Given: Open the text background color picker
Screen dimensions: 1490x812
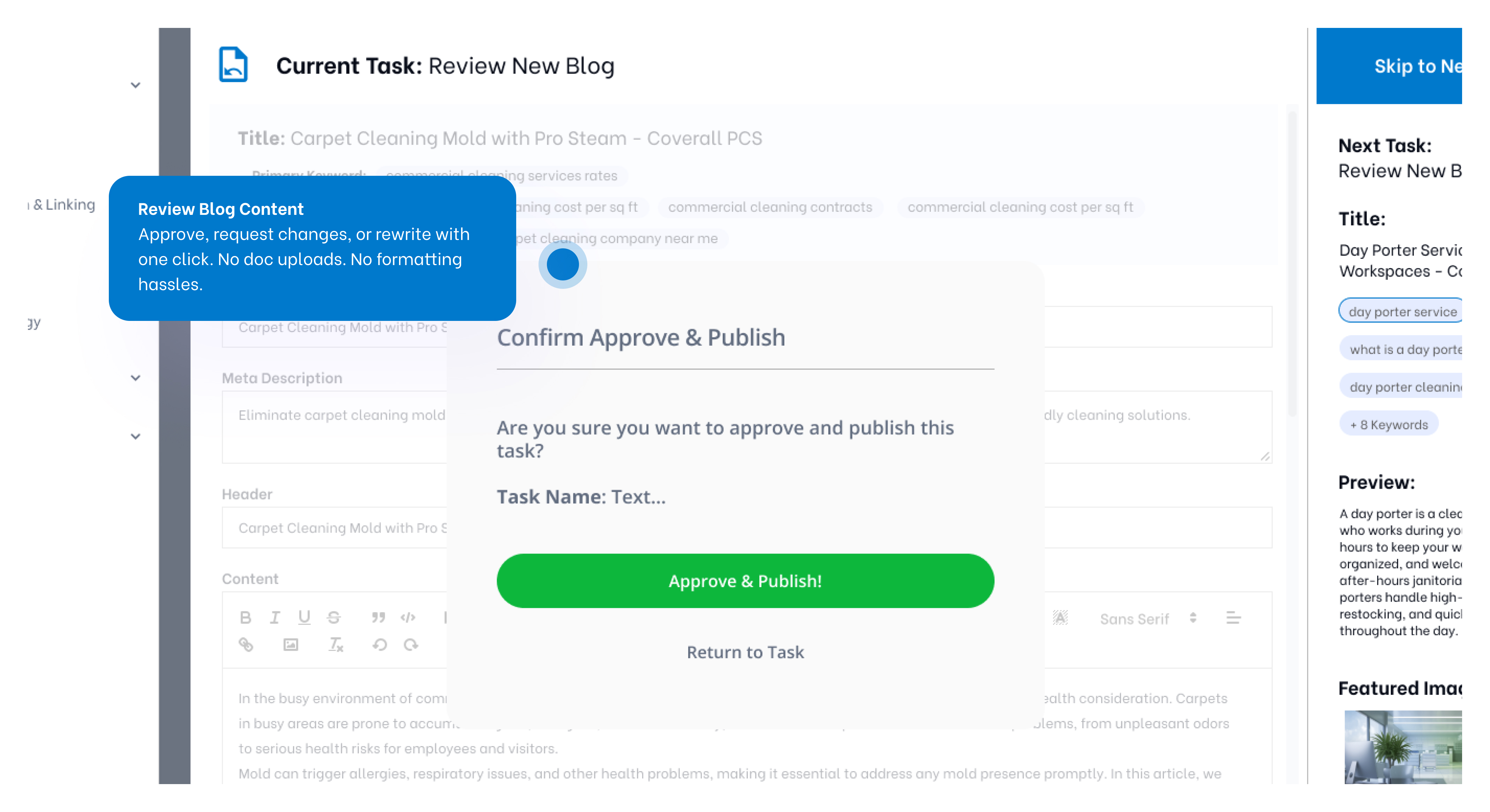Looking at the screenshot, I should (1060, 618).
